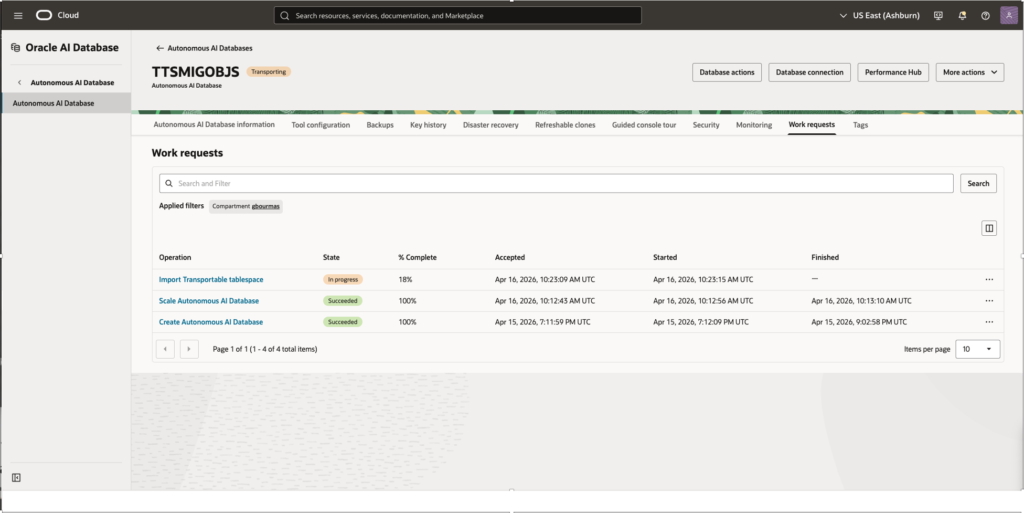Image resolution: width=1024 pixels, height=513 pixels.
Task: Open the Cloud Shell developer tools icon
Action: tap(938, 16)
